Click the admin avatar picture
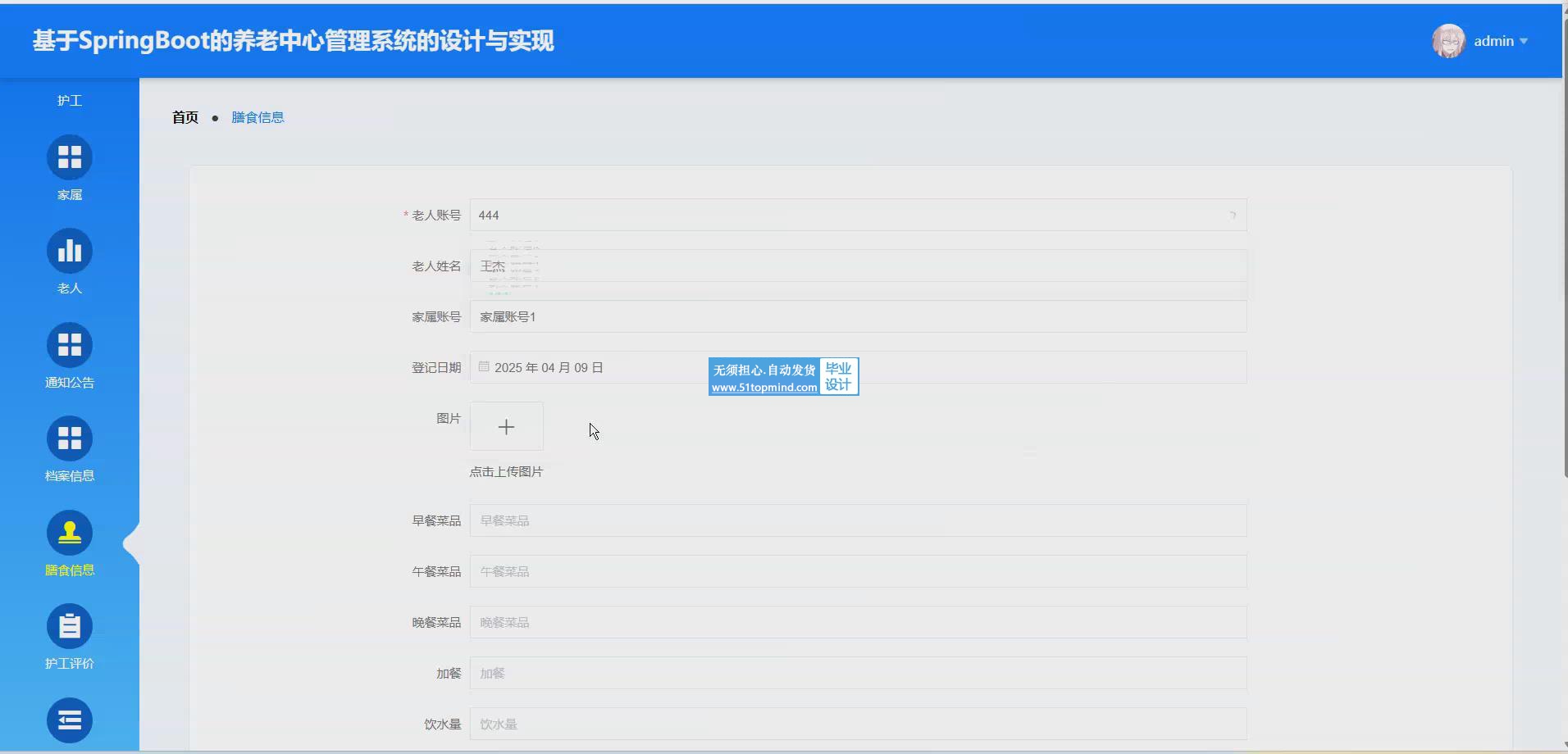1568x754 pixels. 1448,41
